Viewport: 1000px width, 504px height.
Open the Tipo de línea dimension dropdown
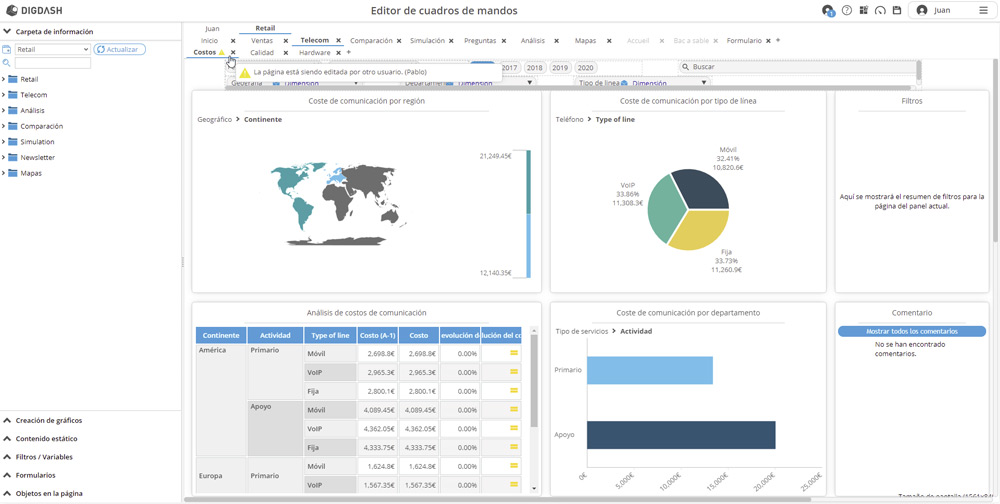pyautogui.click(x=705, y=83)
